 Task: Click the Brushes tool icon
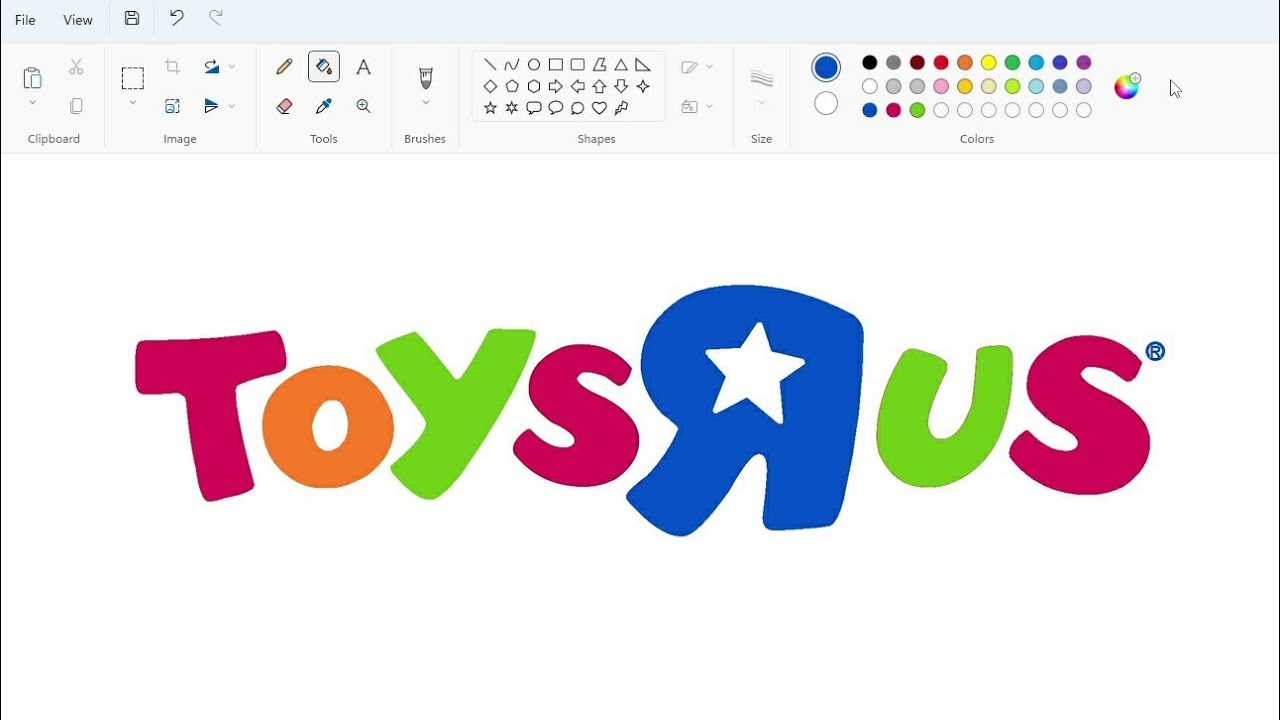pyautogui.click(x=425, y=77)
